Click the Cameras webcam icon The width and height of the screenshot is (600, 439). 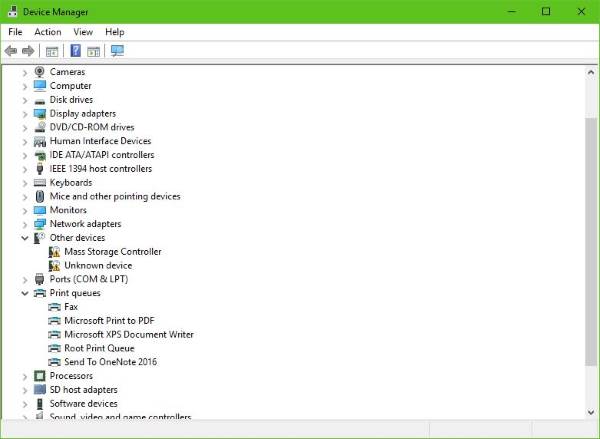[x=39, y=72]
